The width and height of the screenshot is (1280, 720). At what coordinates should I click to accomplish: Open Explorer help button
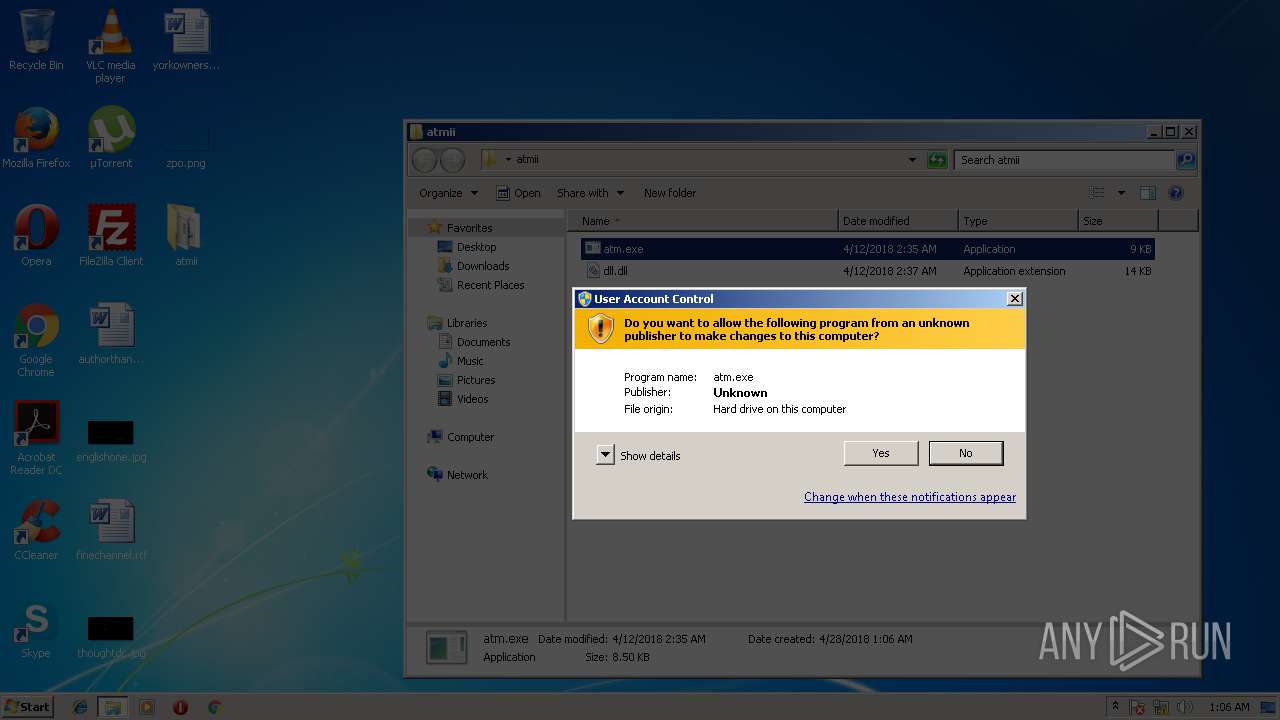pos(1176,193)
